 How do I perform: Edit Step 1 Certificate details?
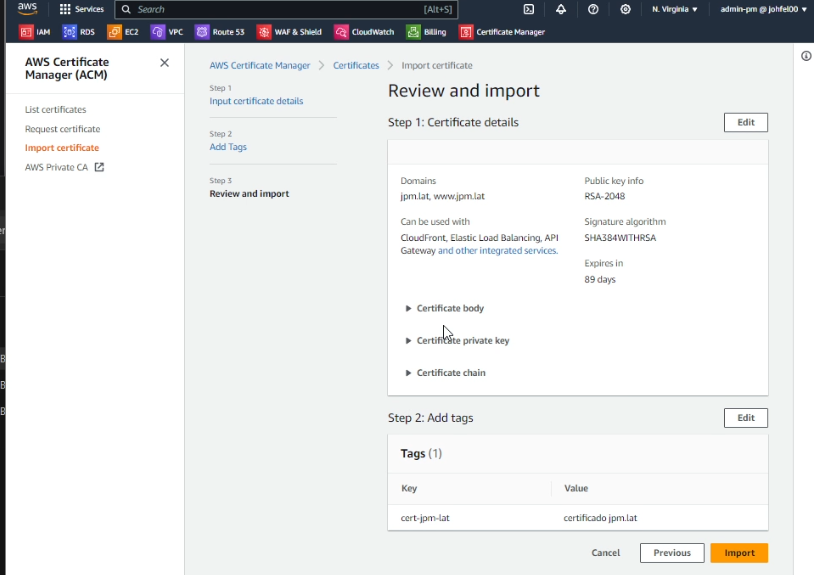[x=745, y=122]
